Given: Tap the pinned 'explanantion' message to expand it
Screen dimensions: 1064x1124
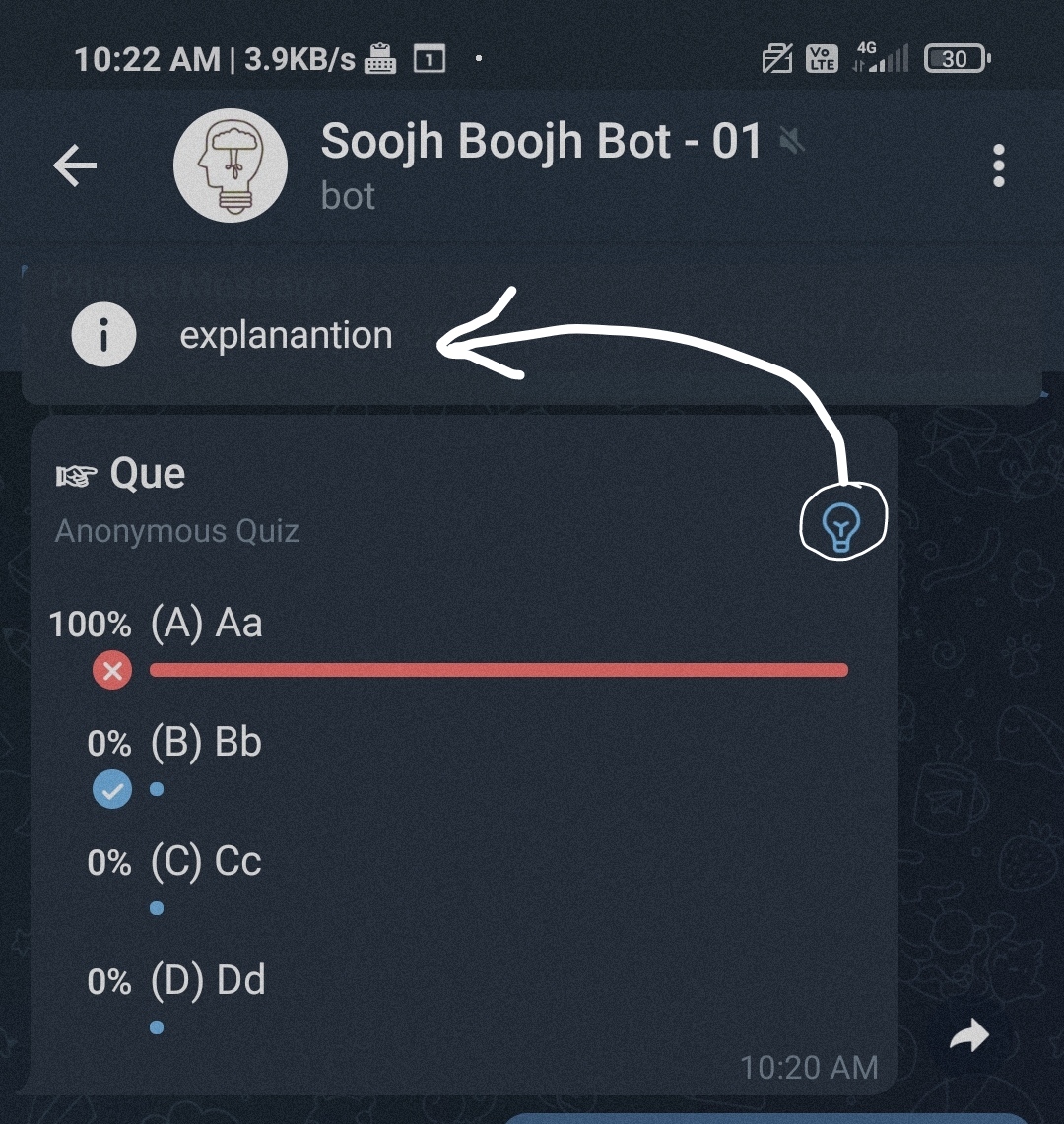Looking at the screenshot, I should click(x=285, y=334).
